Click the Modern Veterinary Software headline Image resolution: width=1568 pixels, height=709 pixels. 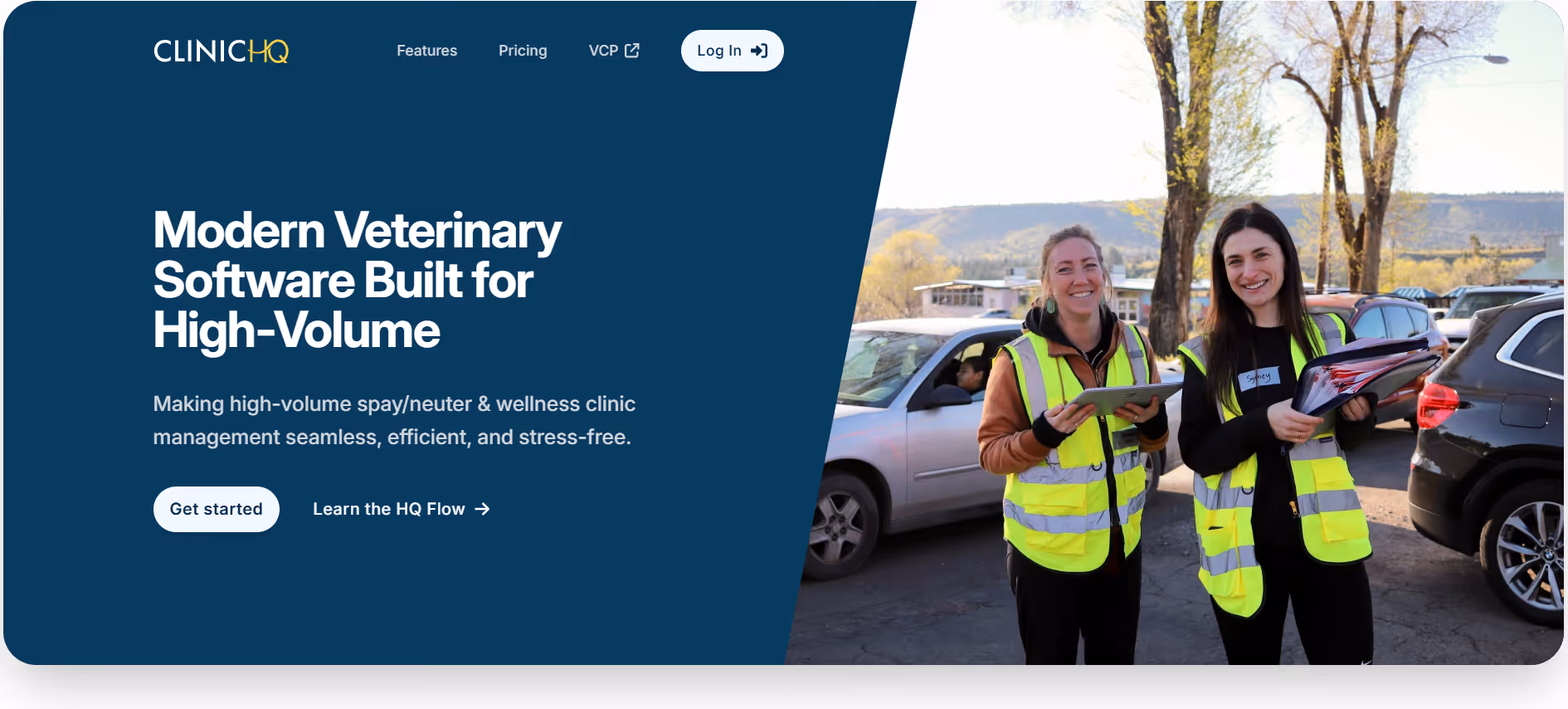pyautogui.click(x=357, y=280)
